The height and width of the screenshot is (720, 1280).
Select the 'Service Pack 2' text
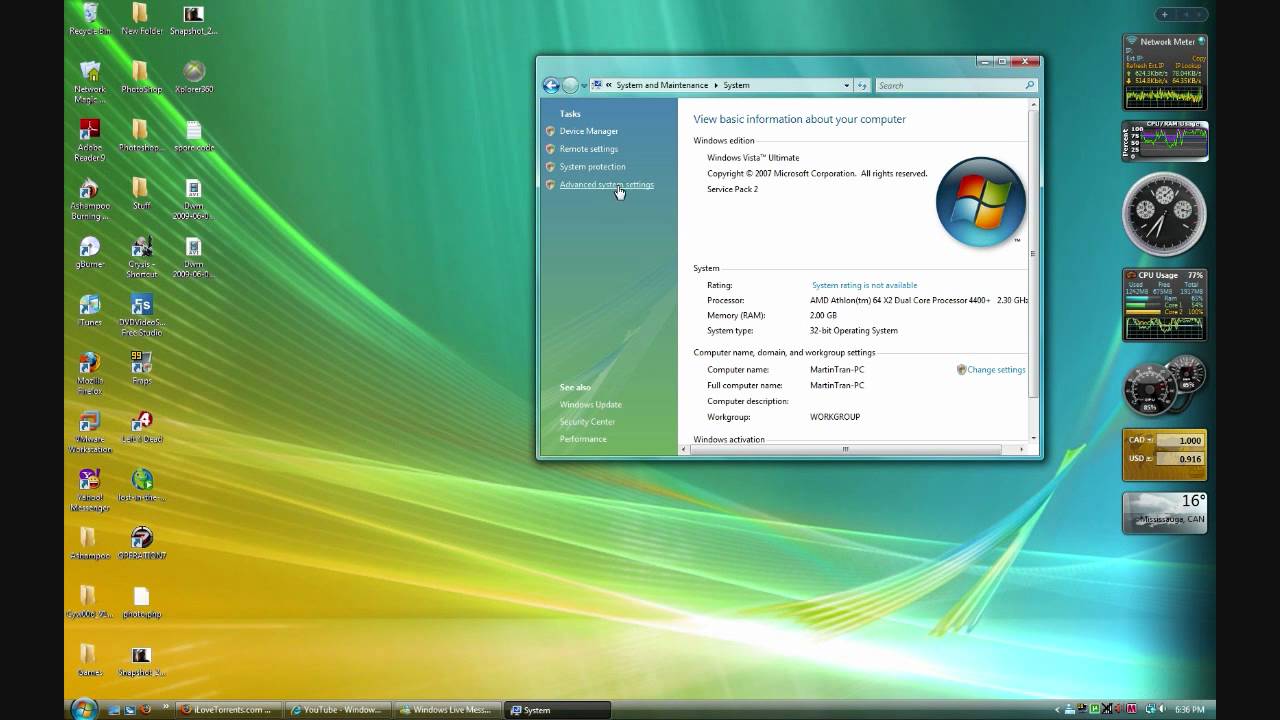[x=732, y=189]
